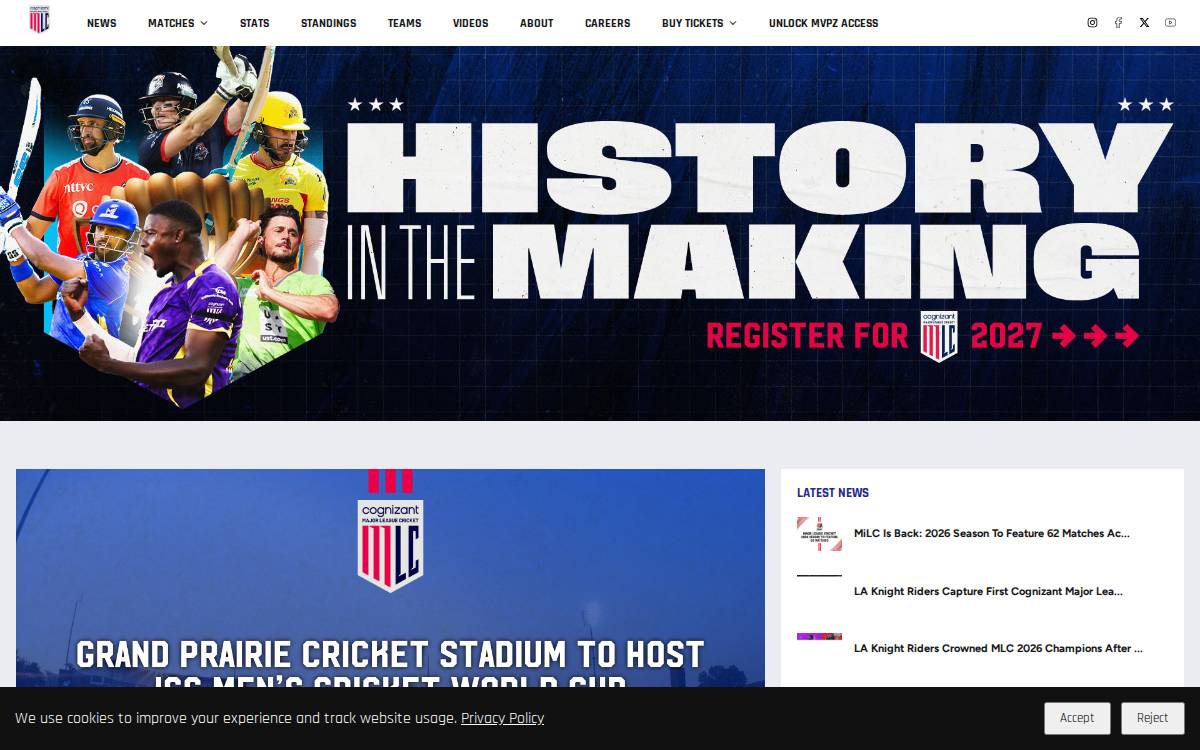Screen dimensions: 1200x750
Task: Open the Facebook social icon
Action: (x=1118, y=23)
